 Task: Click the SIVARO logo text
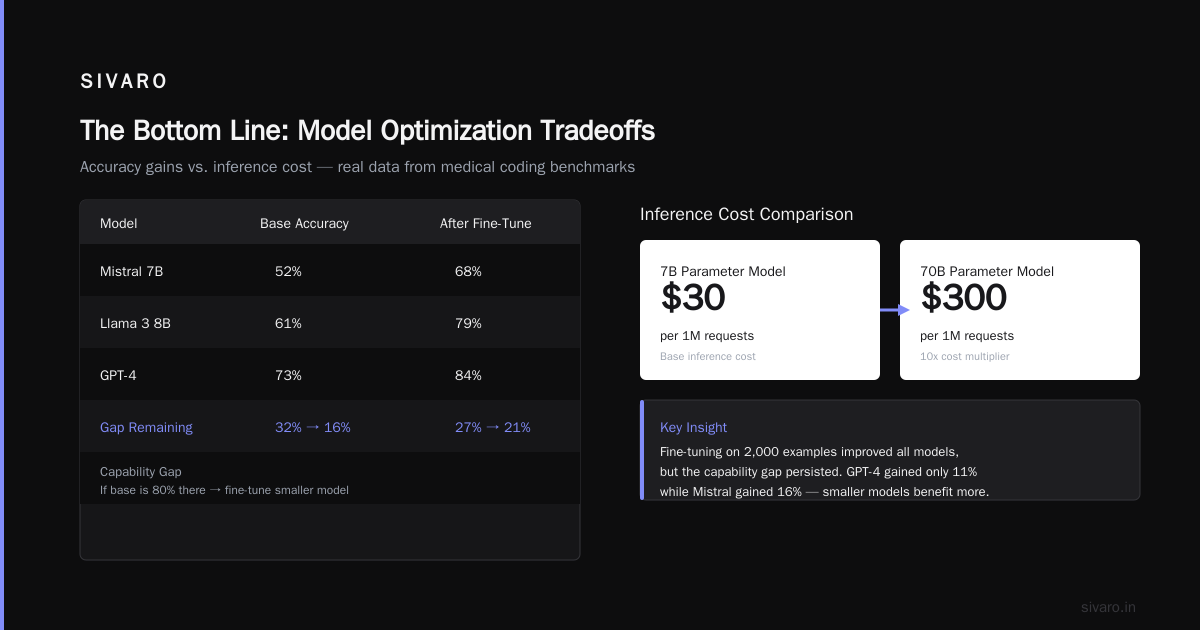(x=124, y=82)
